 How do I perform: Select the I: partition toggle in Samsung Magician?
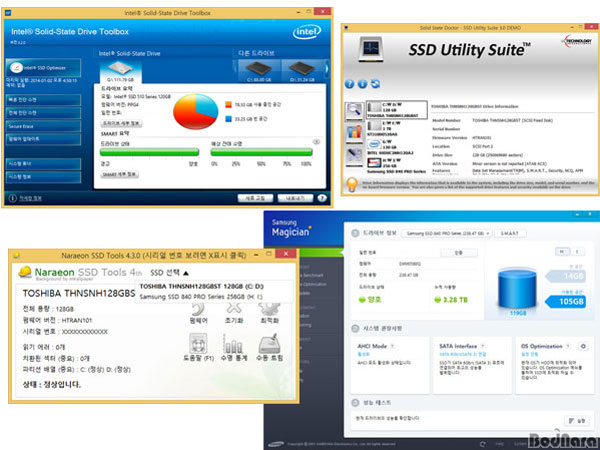point(577,251)
